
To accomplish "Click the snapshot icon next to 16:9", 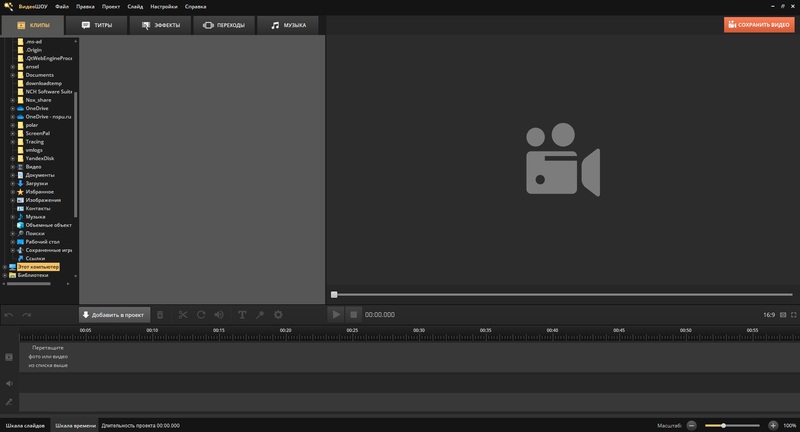I will click(x=781, y=314).
